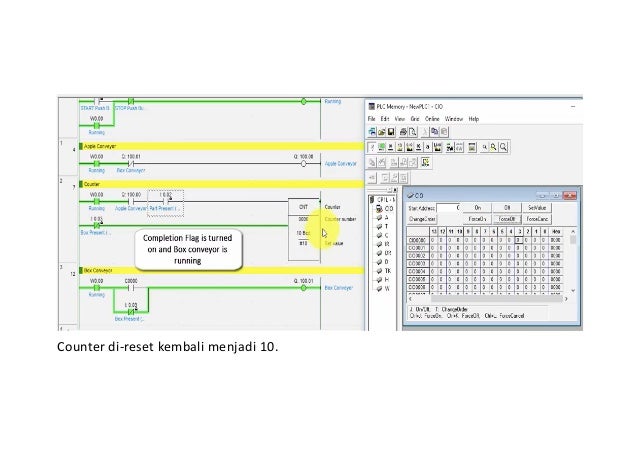
Task: Click the smallest magnifier zoom icon
Action: (x=484, y=147)
